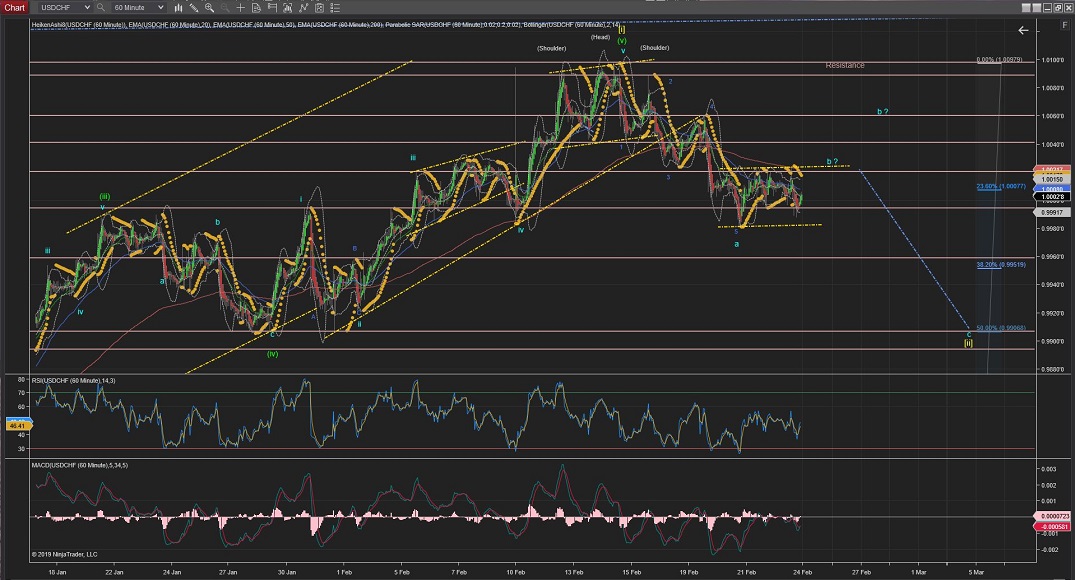Click the red -0.000581 MACD value marker
This screenshot has height=580, width=1075.
(1054, 527)
